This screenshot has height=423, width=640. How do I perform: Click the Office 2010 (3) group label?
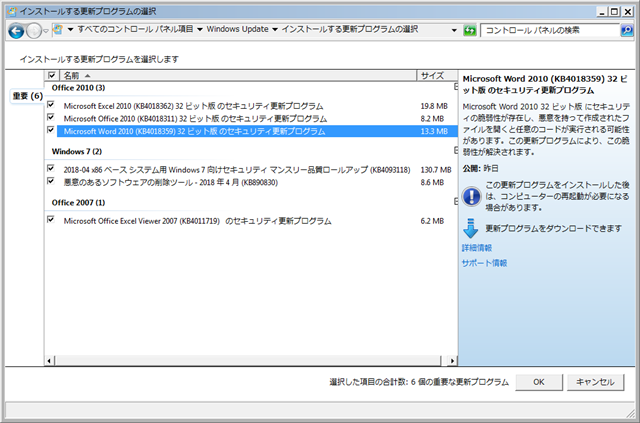tap(78, 88)
